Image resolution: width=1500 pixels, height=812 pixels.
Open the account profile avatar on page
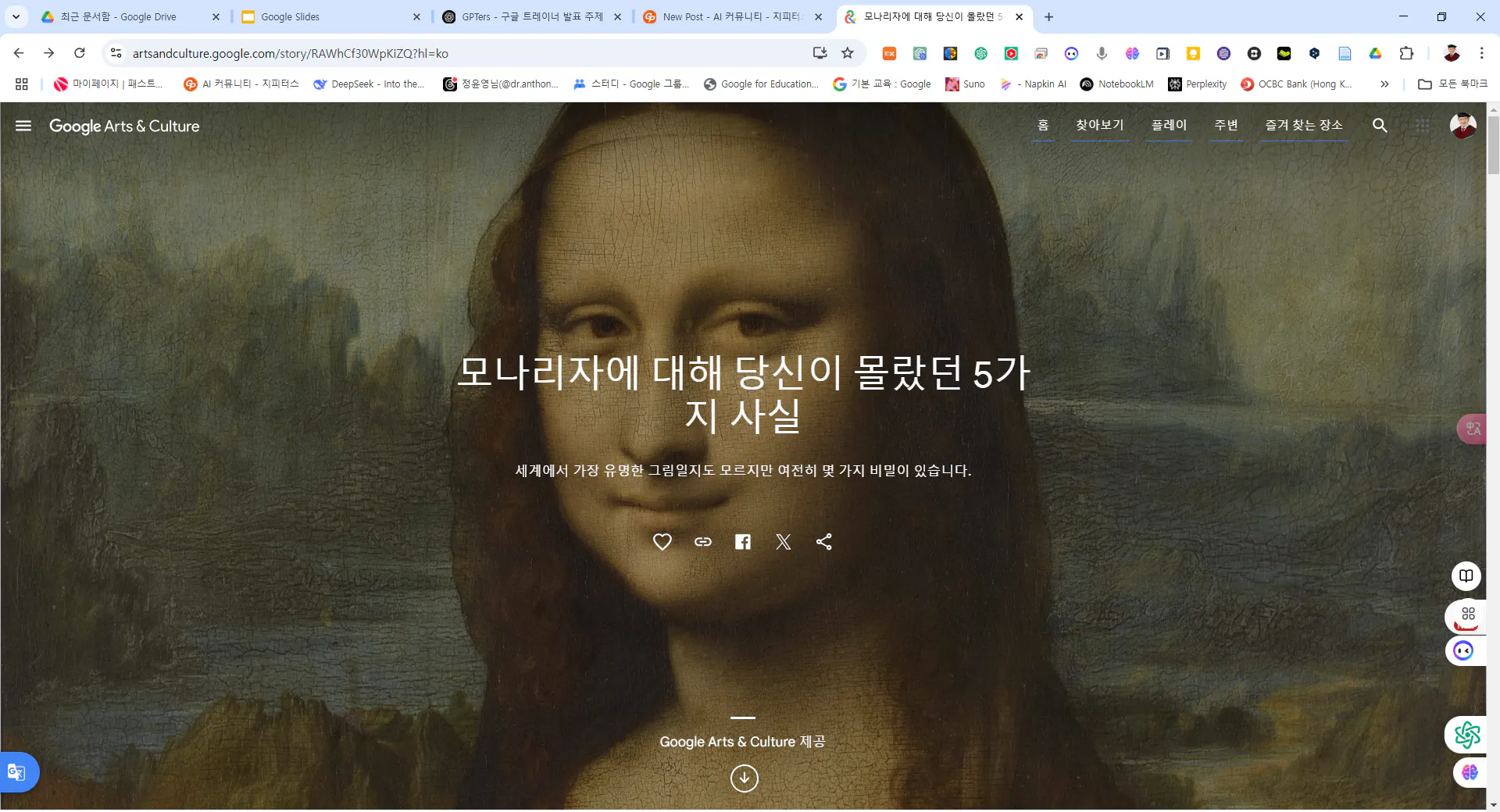tap(1462, 125)
